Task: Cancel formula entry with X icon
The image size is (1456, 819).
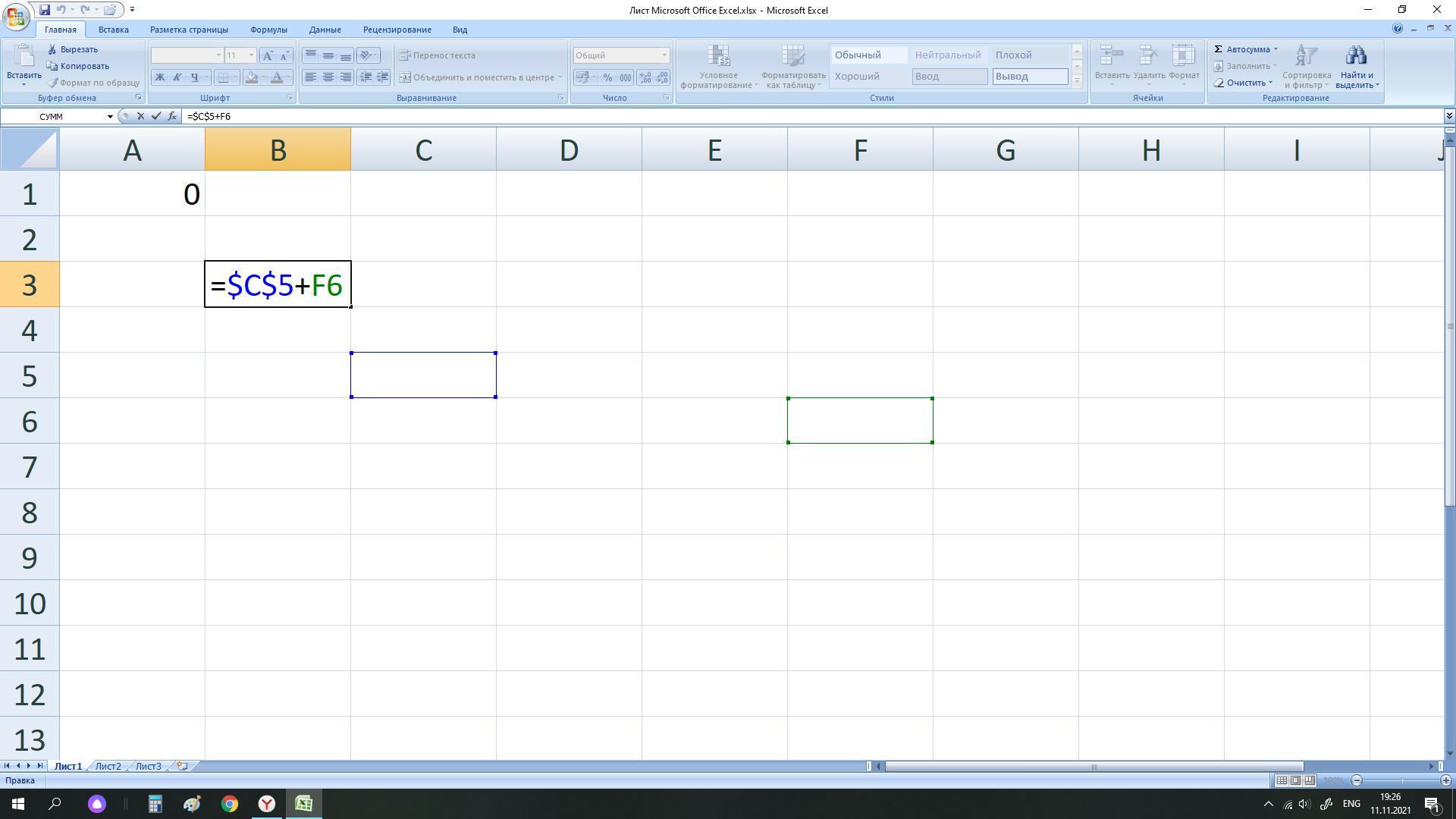Action: (x=140, y=116)
